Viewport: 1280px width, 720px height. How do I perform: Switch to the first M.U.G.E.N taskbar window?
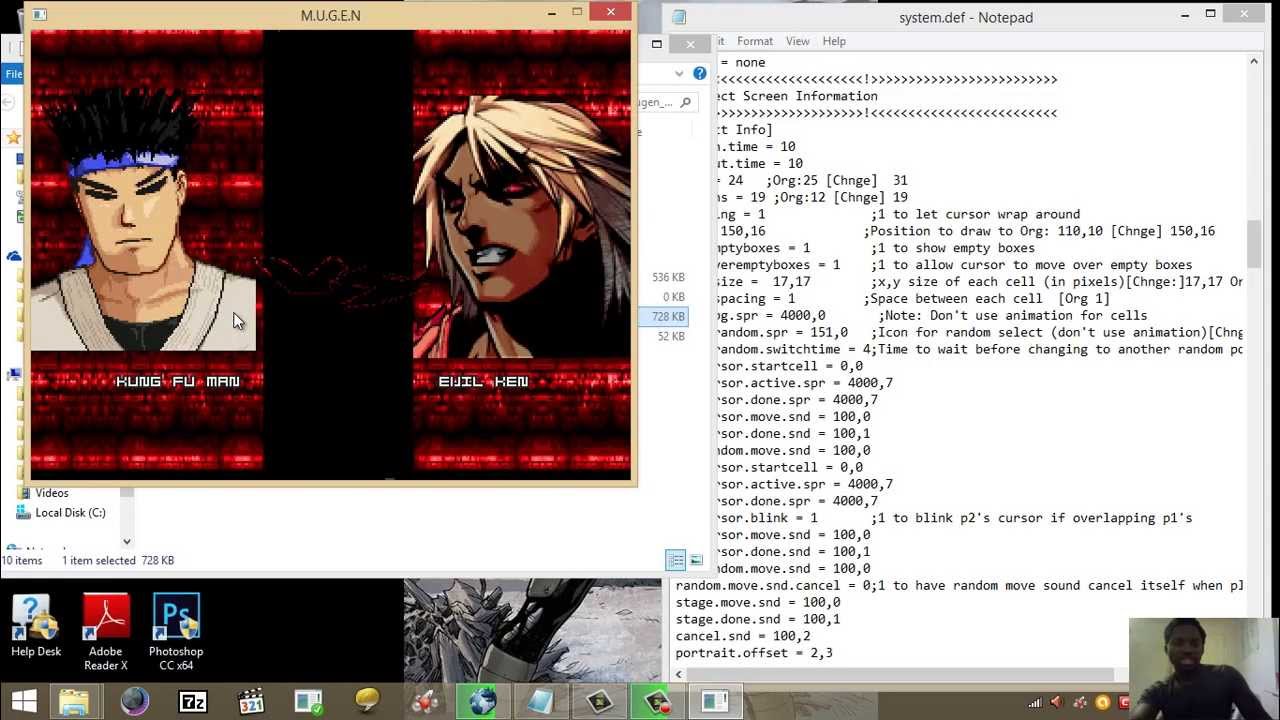click(x=599, y=702)
